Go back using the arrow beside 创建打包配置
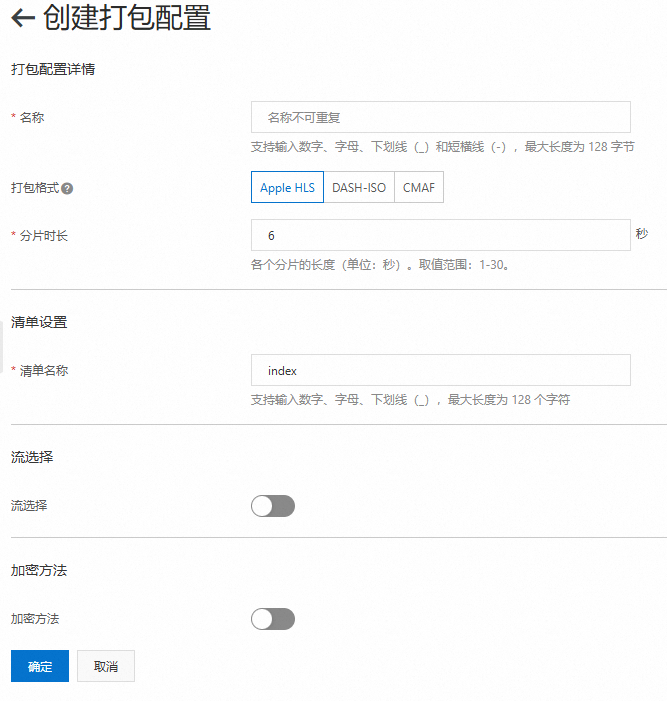Screen dimensions: 667x701 [23, 18]
